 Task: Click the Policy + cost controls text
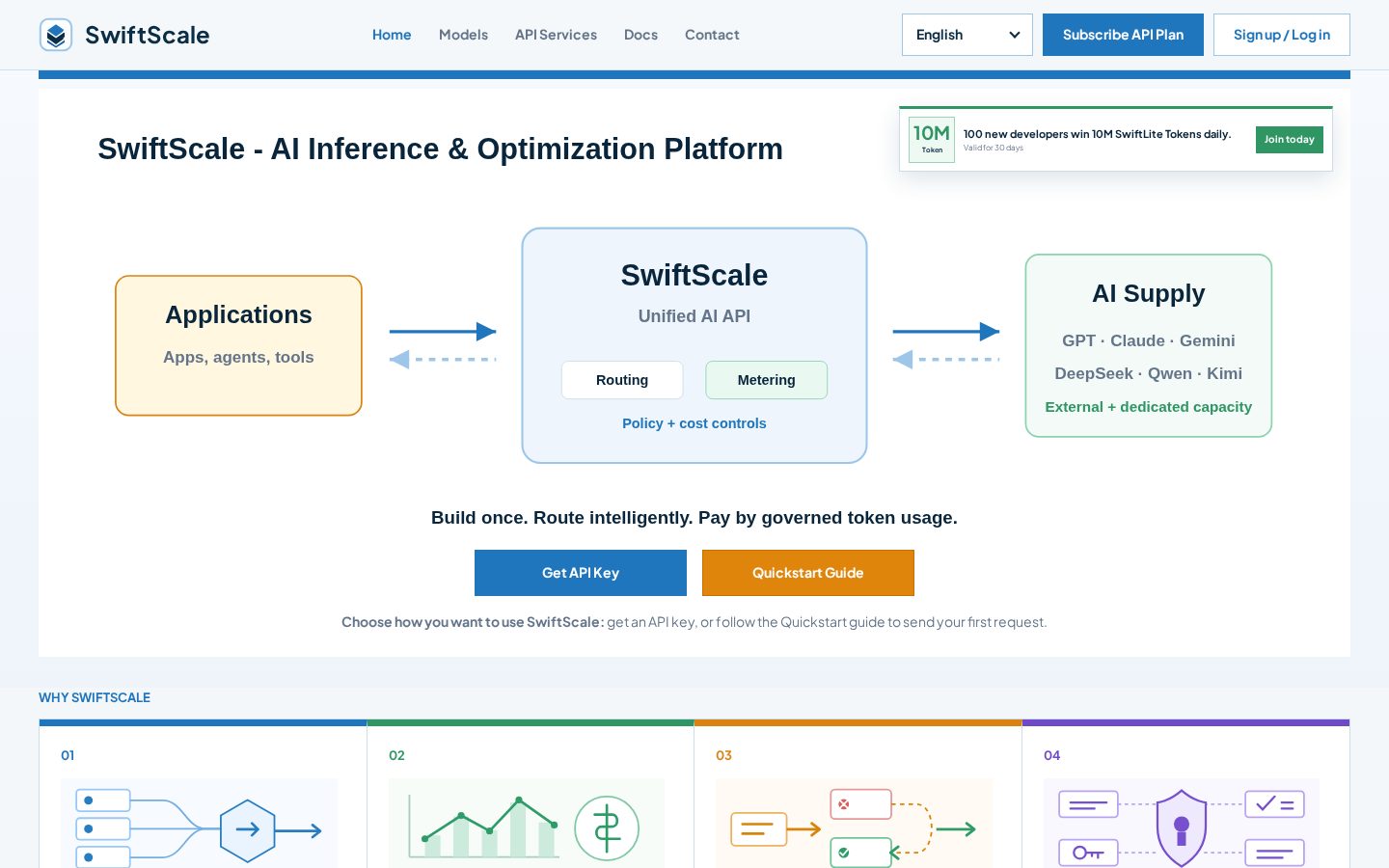pyautogui.click(x=694, y=423)
